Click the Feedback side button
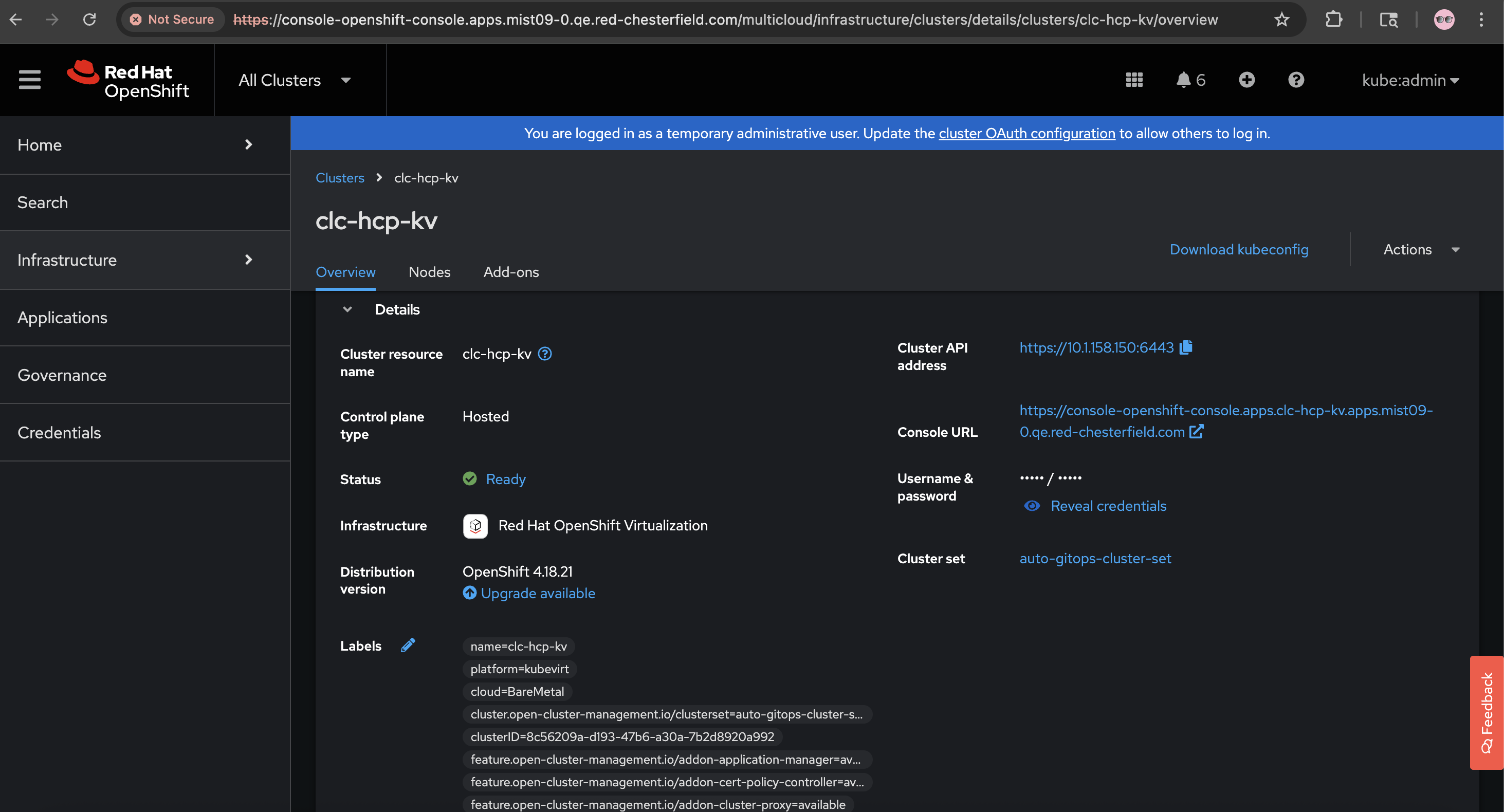This screenshot has height=812, width=1504. pos(1486,712)
